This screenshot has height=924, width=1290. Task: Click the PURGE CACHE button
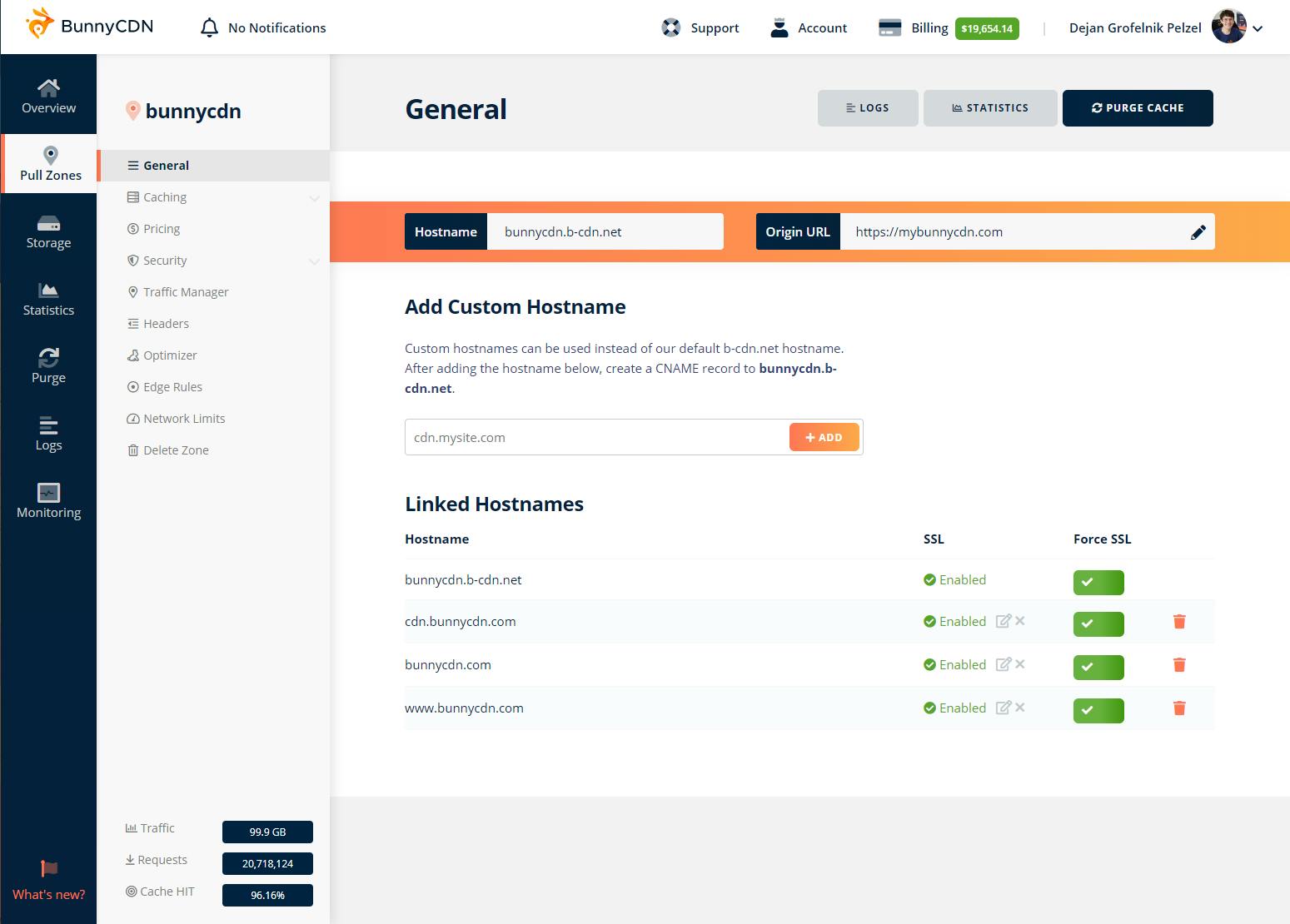(1138, 108)
